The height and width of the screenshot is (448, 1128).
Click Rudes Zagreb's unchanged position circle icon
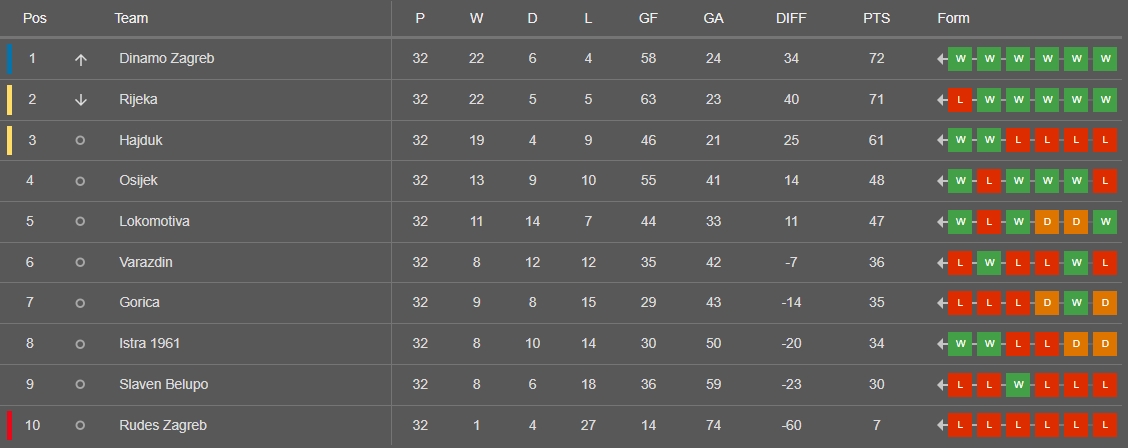coord(80,426)
